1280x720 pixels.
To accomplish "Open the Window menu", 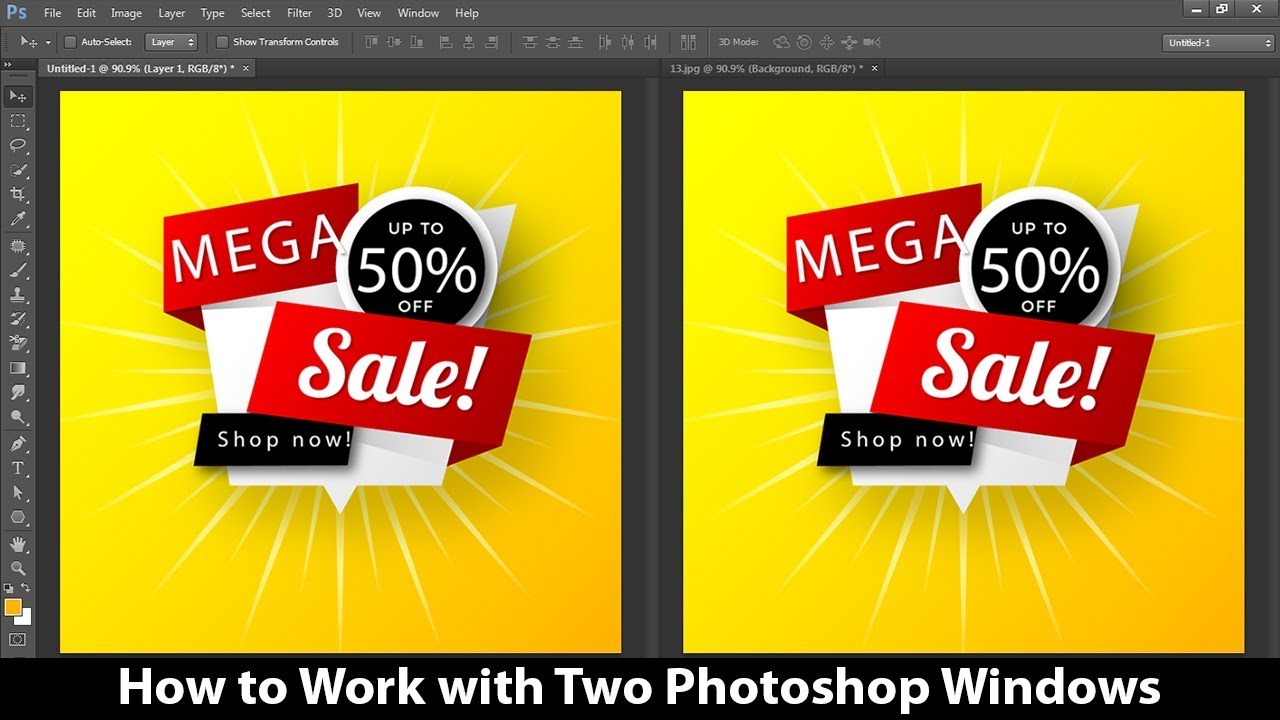I will [x=418, y=13].
